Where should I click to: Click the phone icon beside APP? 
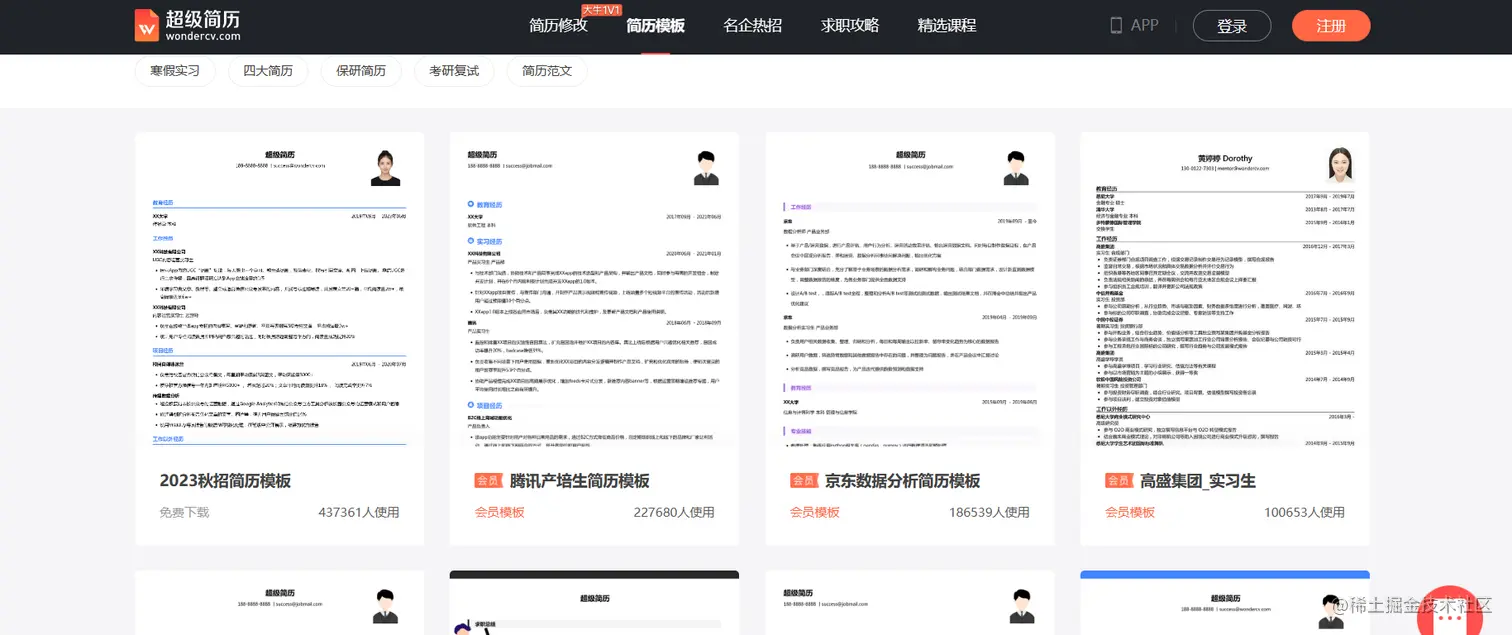click(1116, 25)
